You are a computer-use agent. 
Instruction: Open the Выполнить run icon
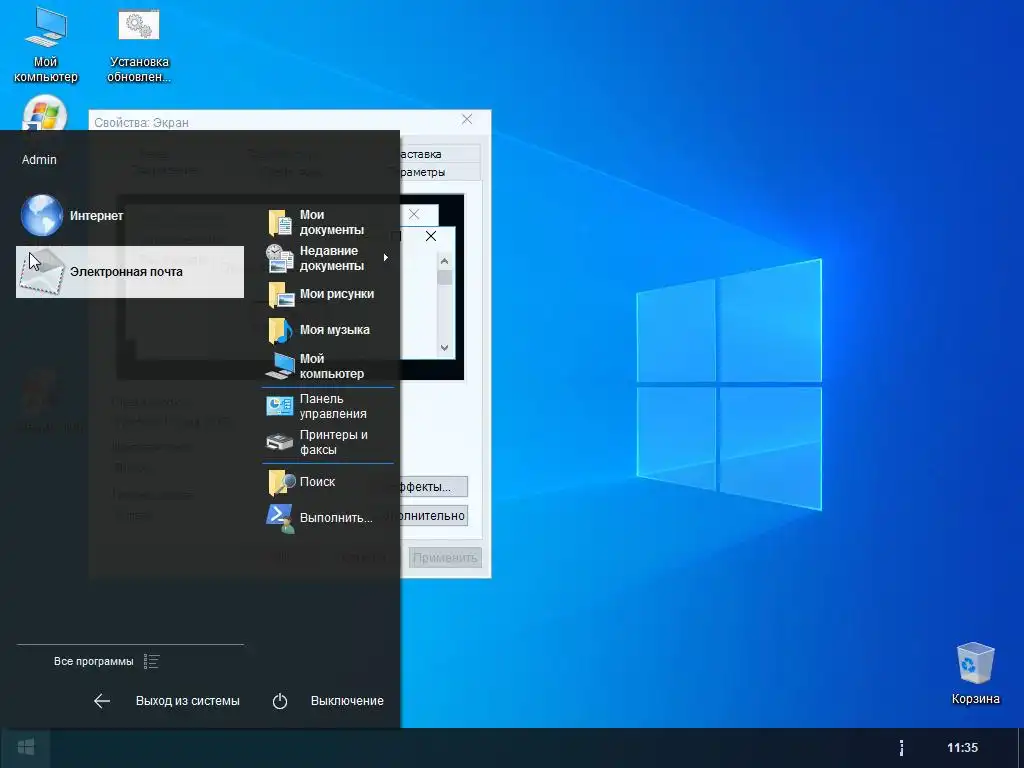coord(280,519)
